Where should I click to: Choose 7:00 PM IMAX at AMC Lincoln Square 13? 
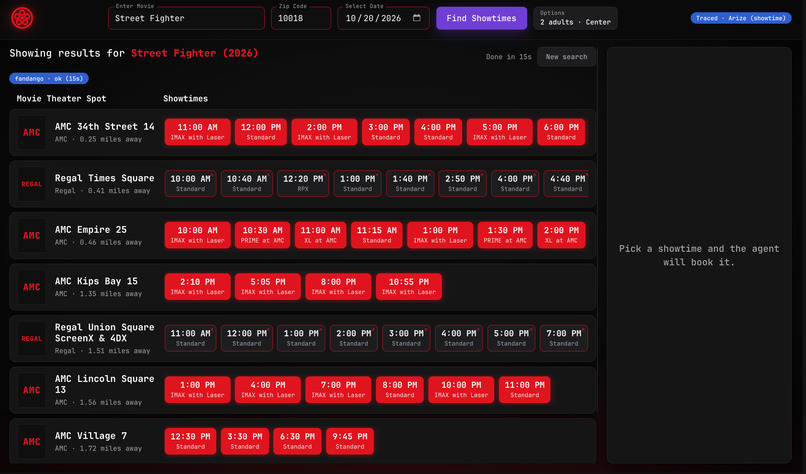338,390
